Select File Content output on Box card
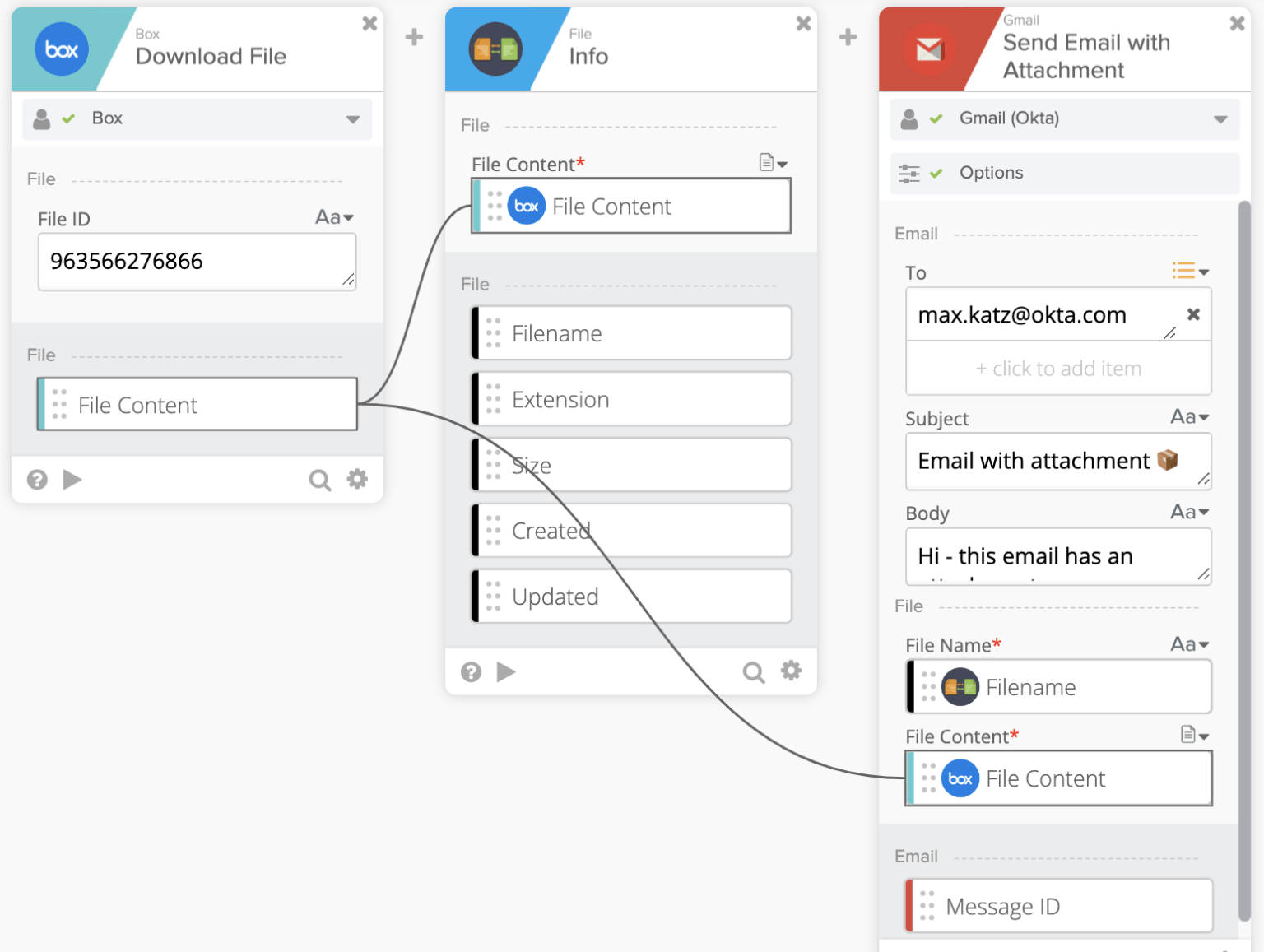1264x952 pixels. coord(197,404)
